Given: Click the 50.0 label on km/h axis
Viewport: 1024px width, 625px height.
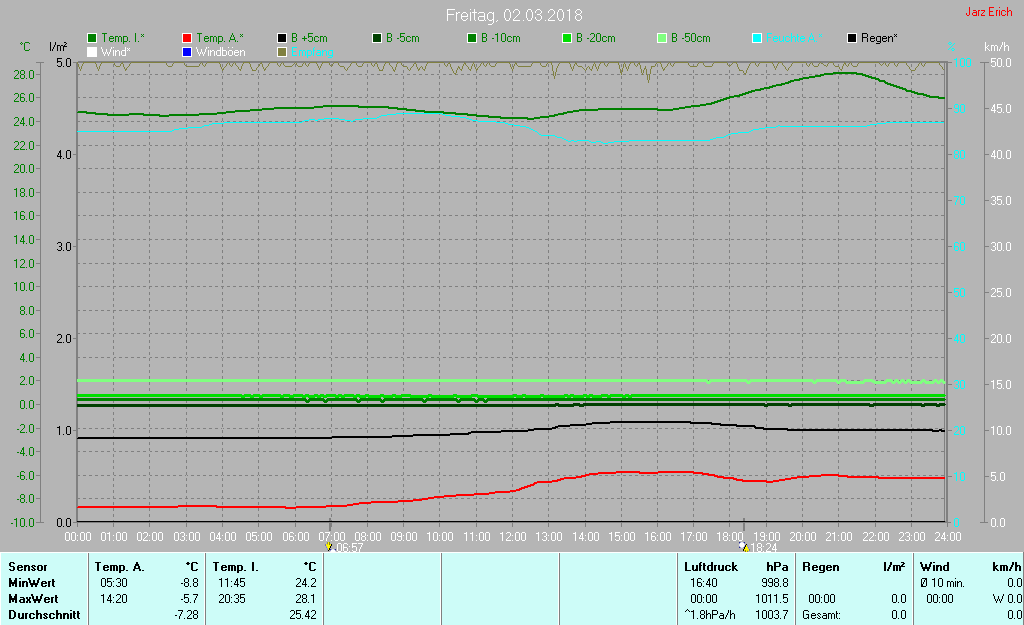Looking at the screenshot, I should (1000, 63).
